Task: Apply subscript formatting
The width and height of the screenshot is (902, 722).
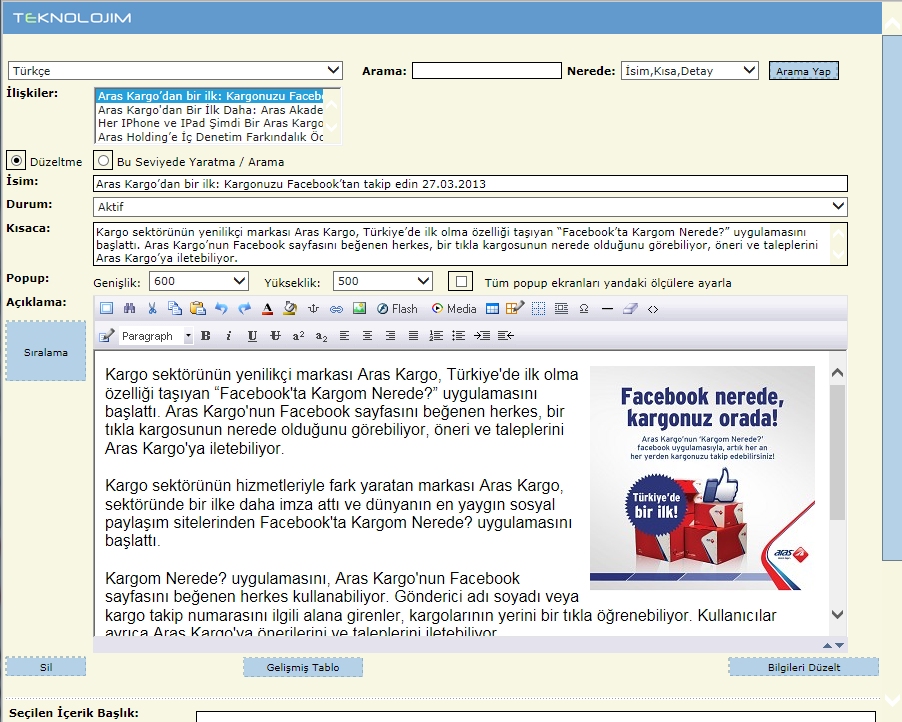Action: tap(321, 337)
